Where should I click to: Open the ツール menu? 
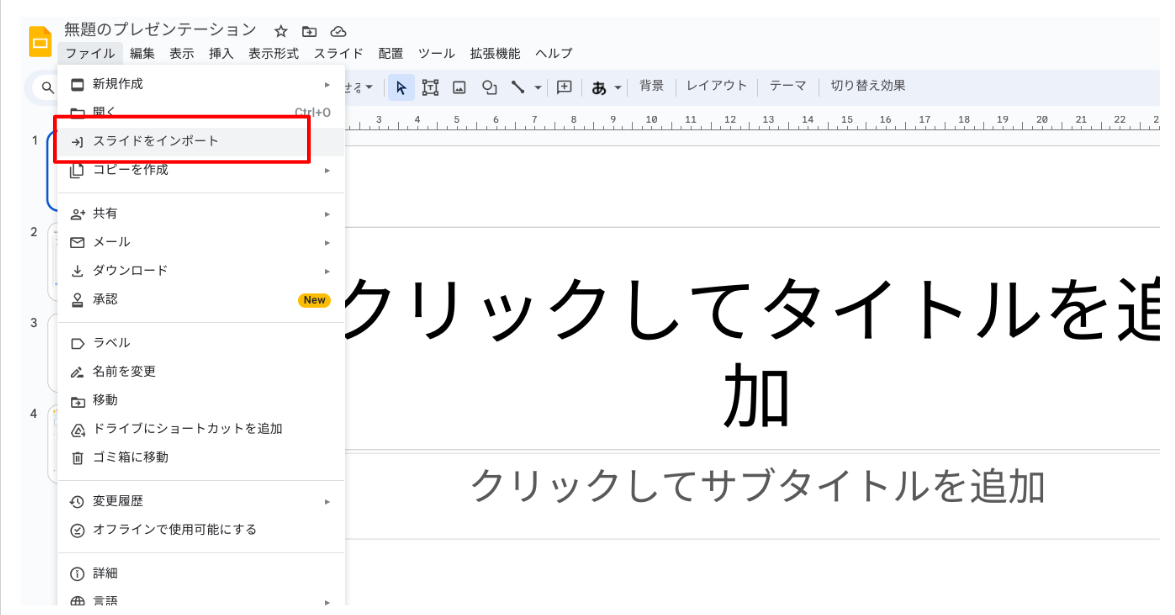[x=436, y=53]
